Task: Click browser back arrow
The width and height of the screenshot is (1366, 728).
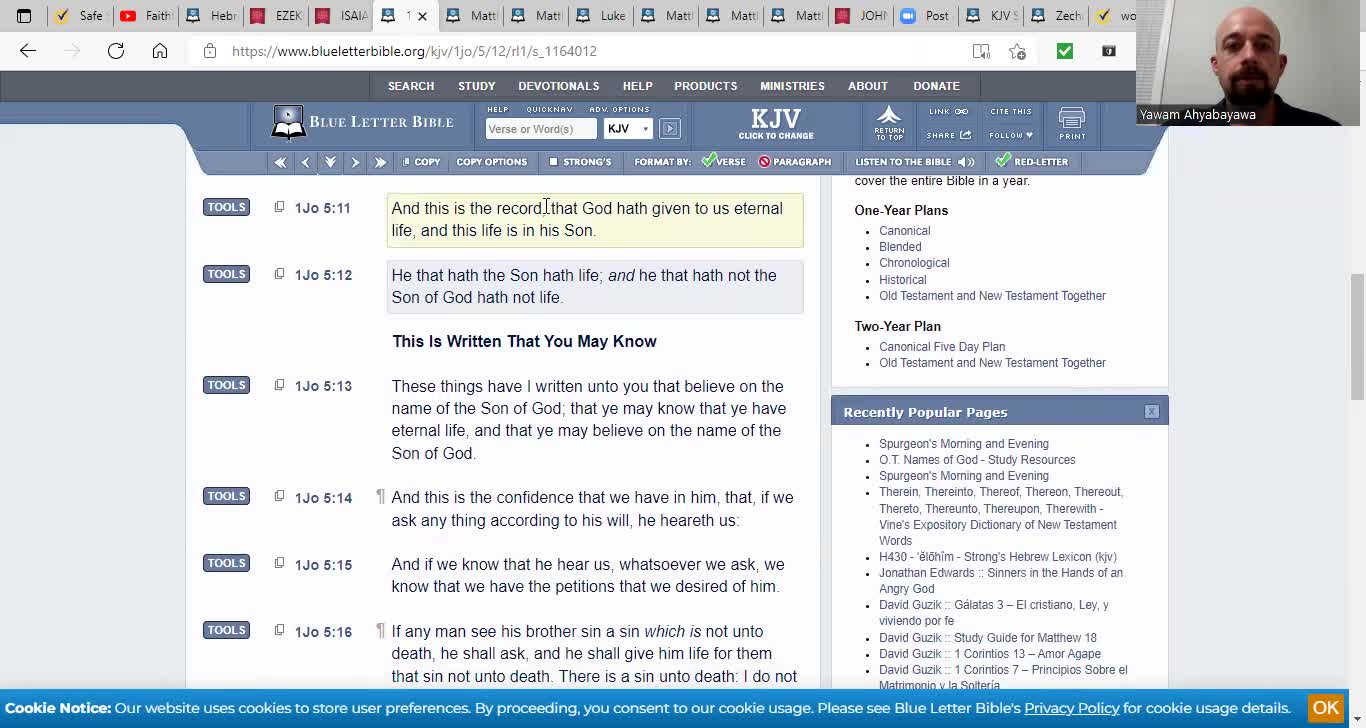Action: (x=28, y=51)
